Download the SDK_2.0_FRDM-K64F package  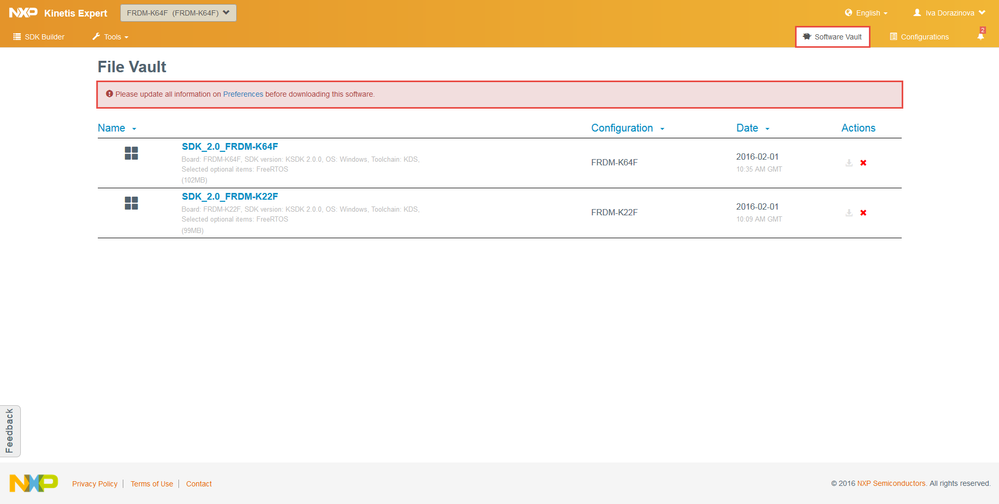849,163
